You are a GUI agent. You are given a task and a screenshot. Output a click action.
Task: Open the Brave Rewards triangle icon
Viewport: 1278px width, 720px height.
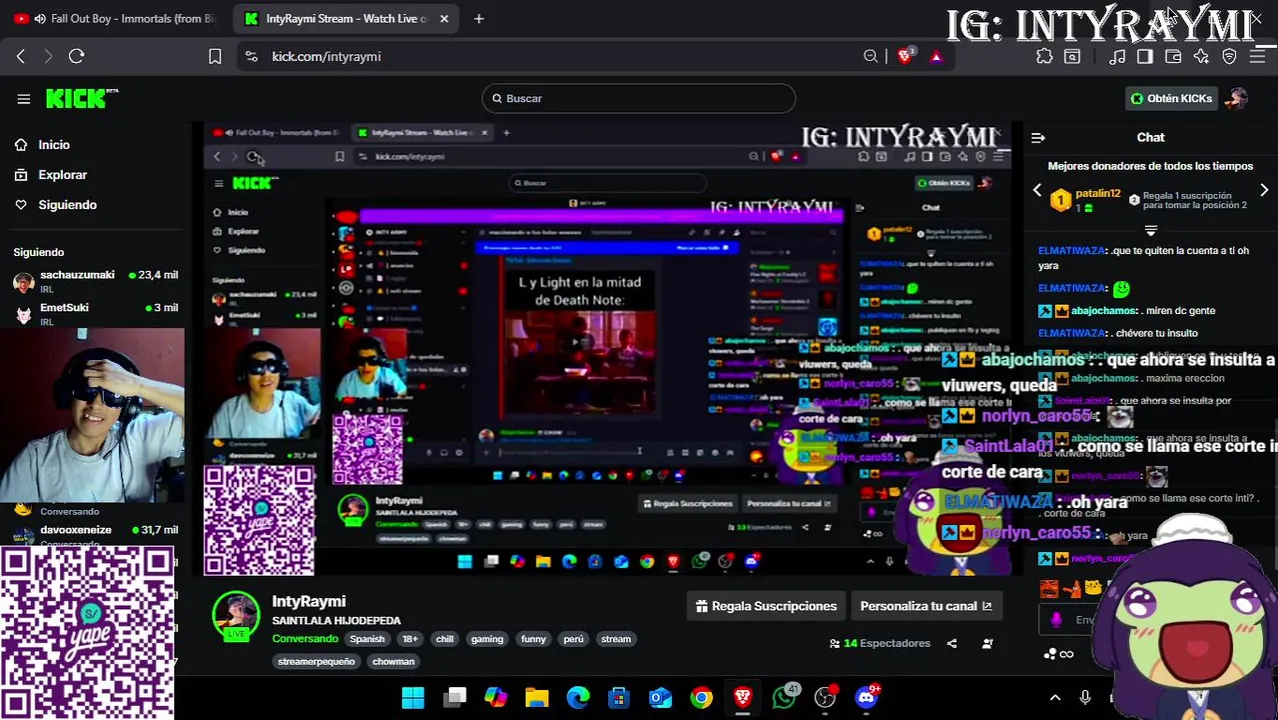pos(936,57)
